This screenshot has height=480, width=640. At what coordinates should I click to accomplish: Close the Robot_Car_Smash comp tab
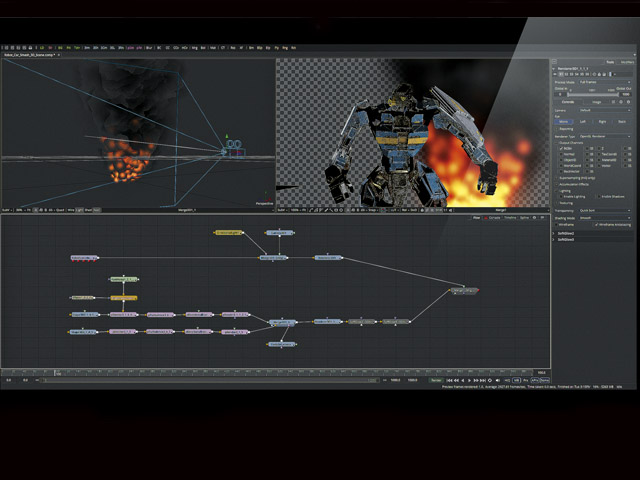click(x=58, y=55)
